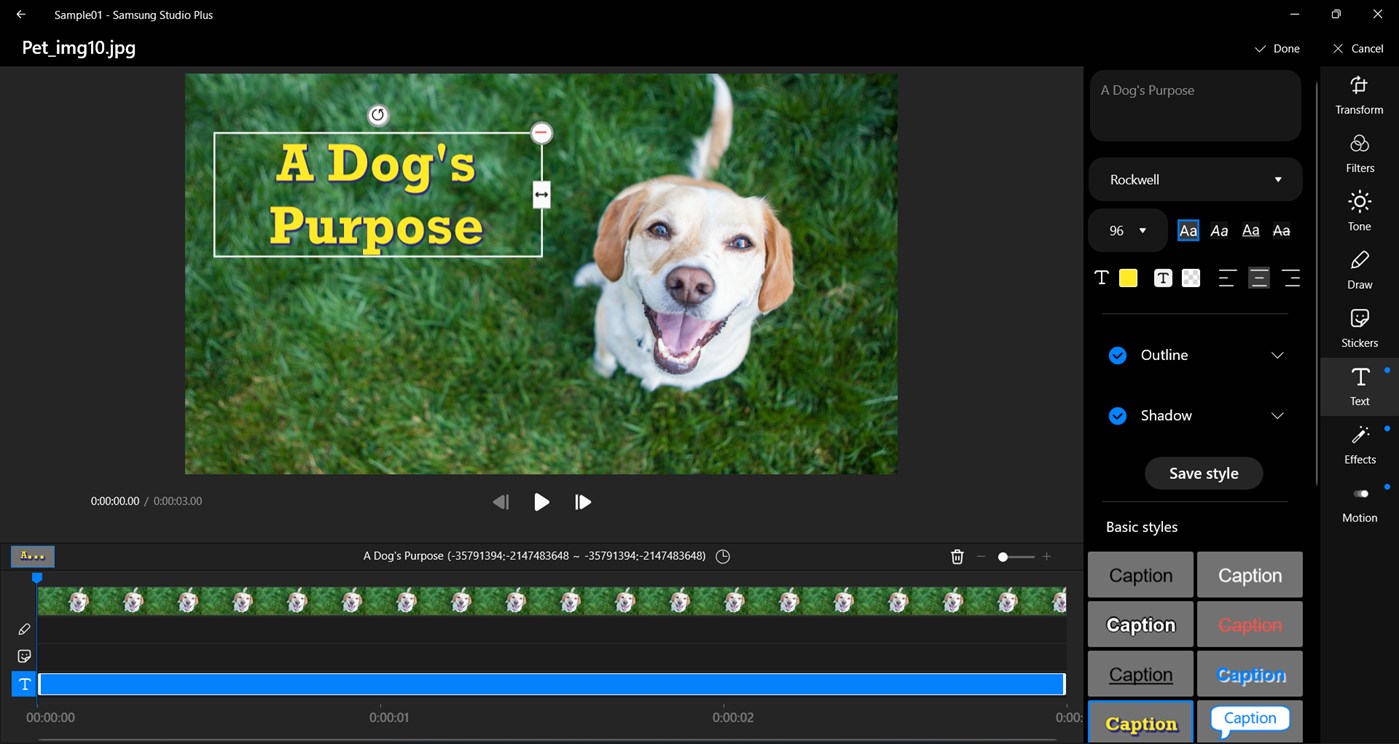1399x744 pixels.
Task: Click the 0:00:01 mark on the timeline ruler
Action: coord(389,717)
